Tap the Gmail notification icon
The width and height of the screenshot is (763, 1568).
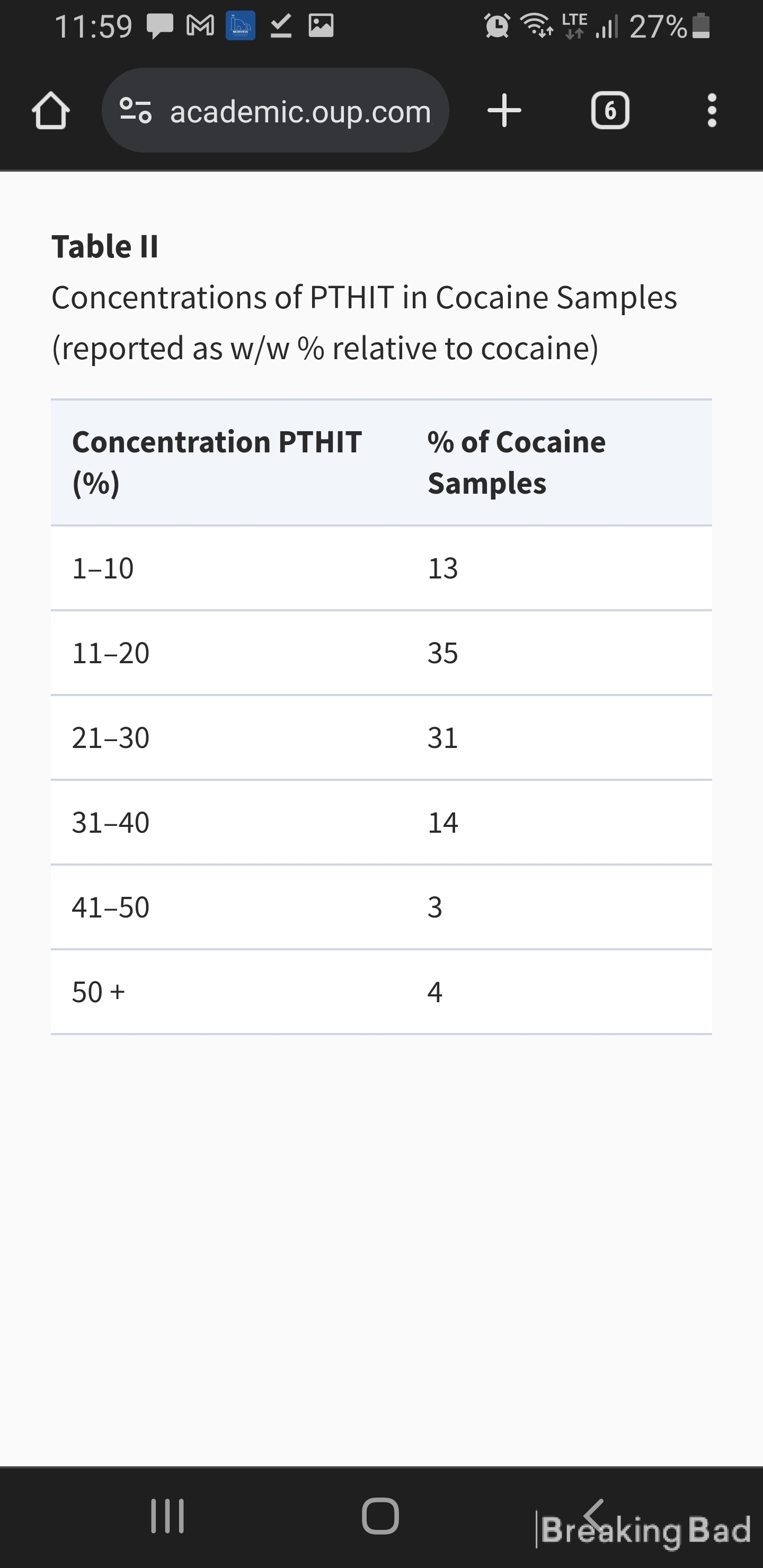(200, 25)
